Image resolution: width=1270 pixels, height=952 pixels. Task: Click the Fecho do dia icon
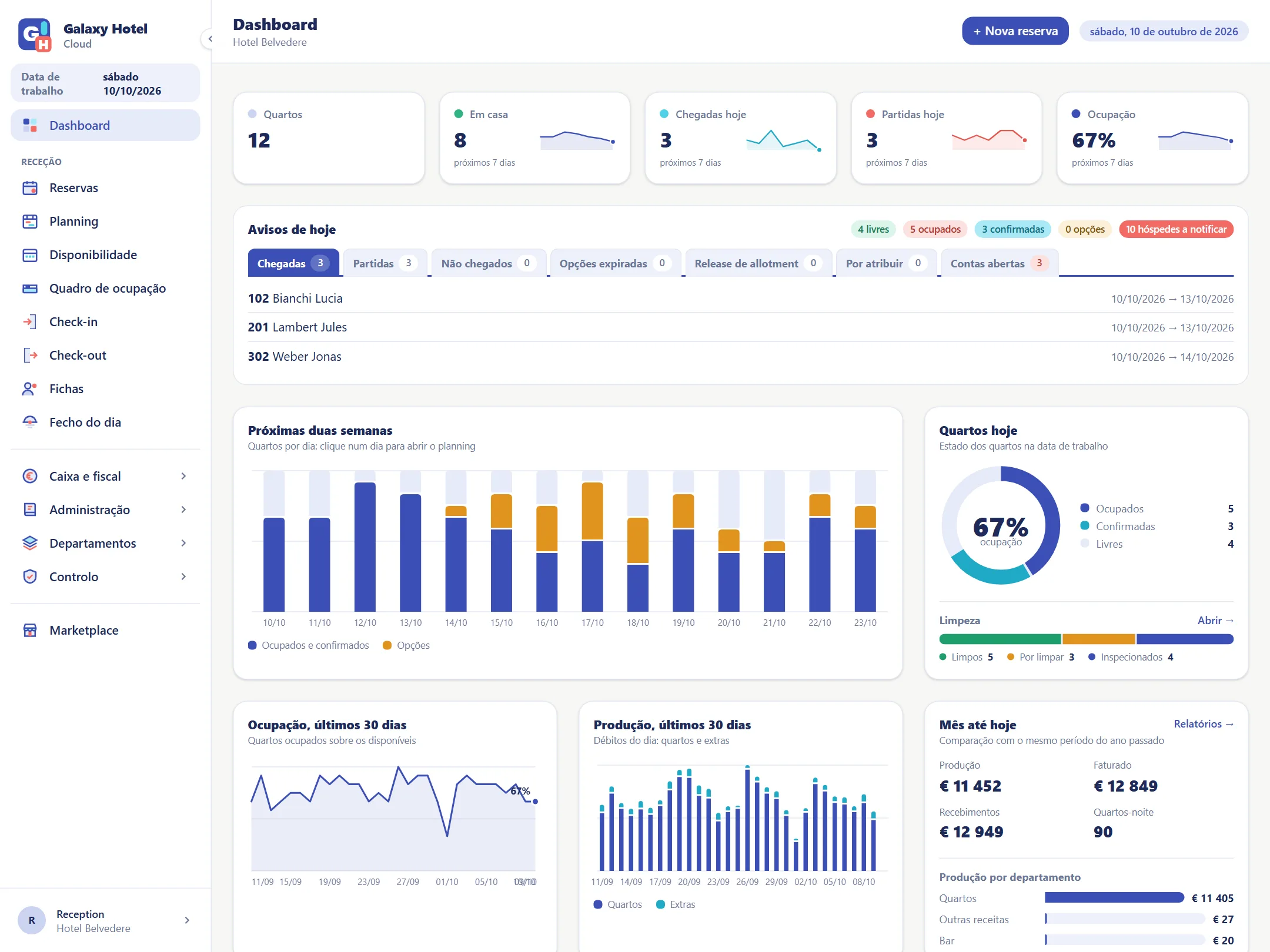30,423
